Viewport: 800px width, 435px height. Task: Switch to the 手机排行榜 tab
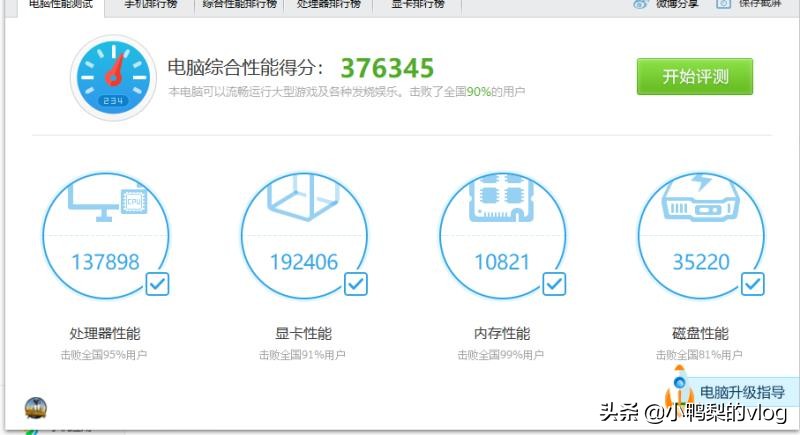point(151,5)
